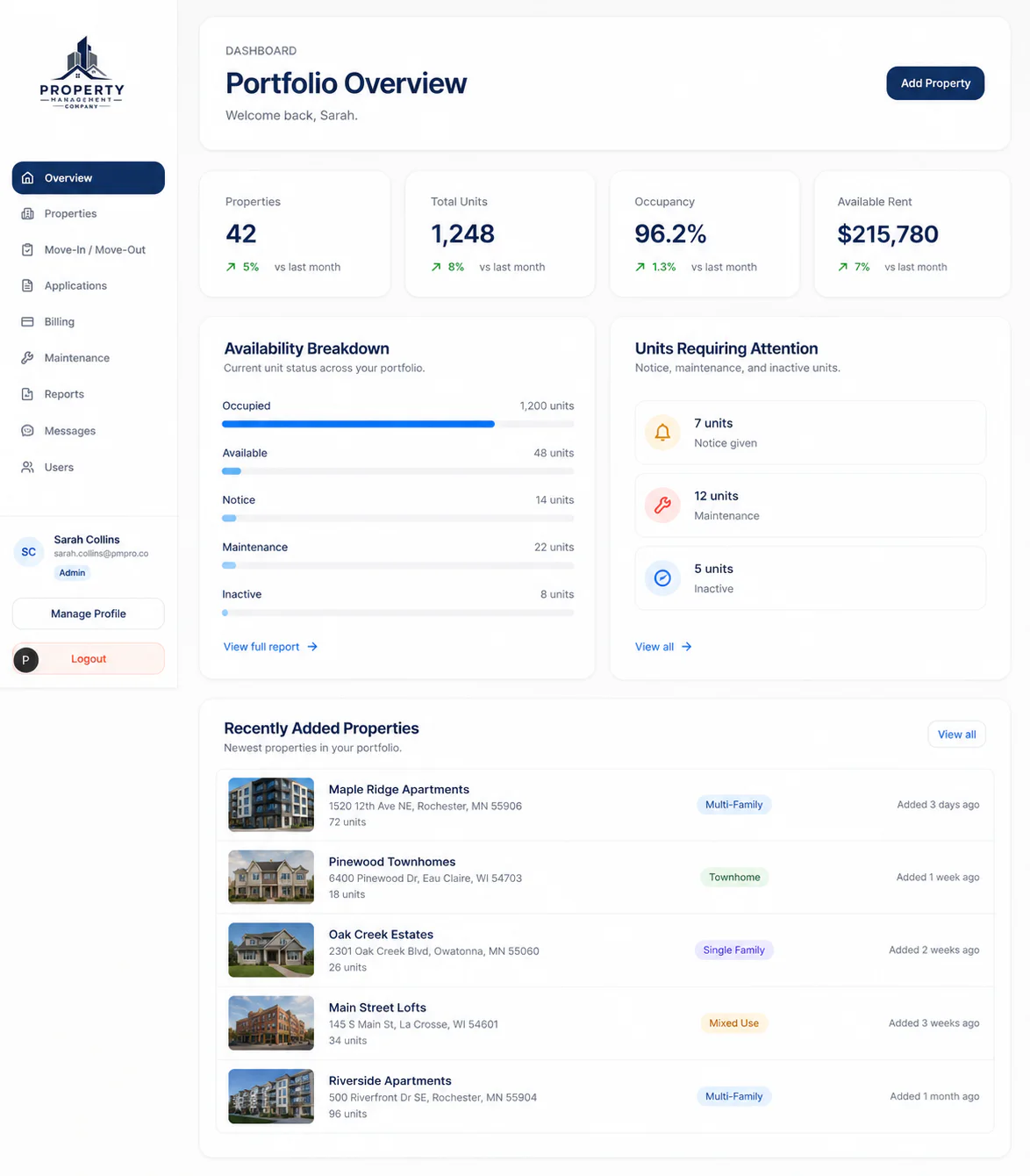The height and width of the screenshot is (1176, 1030).
Task: Click the Available units progress bar
Action: click(x=398, y=471)
